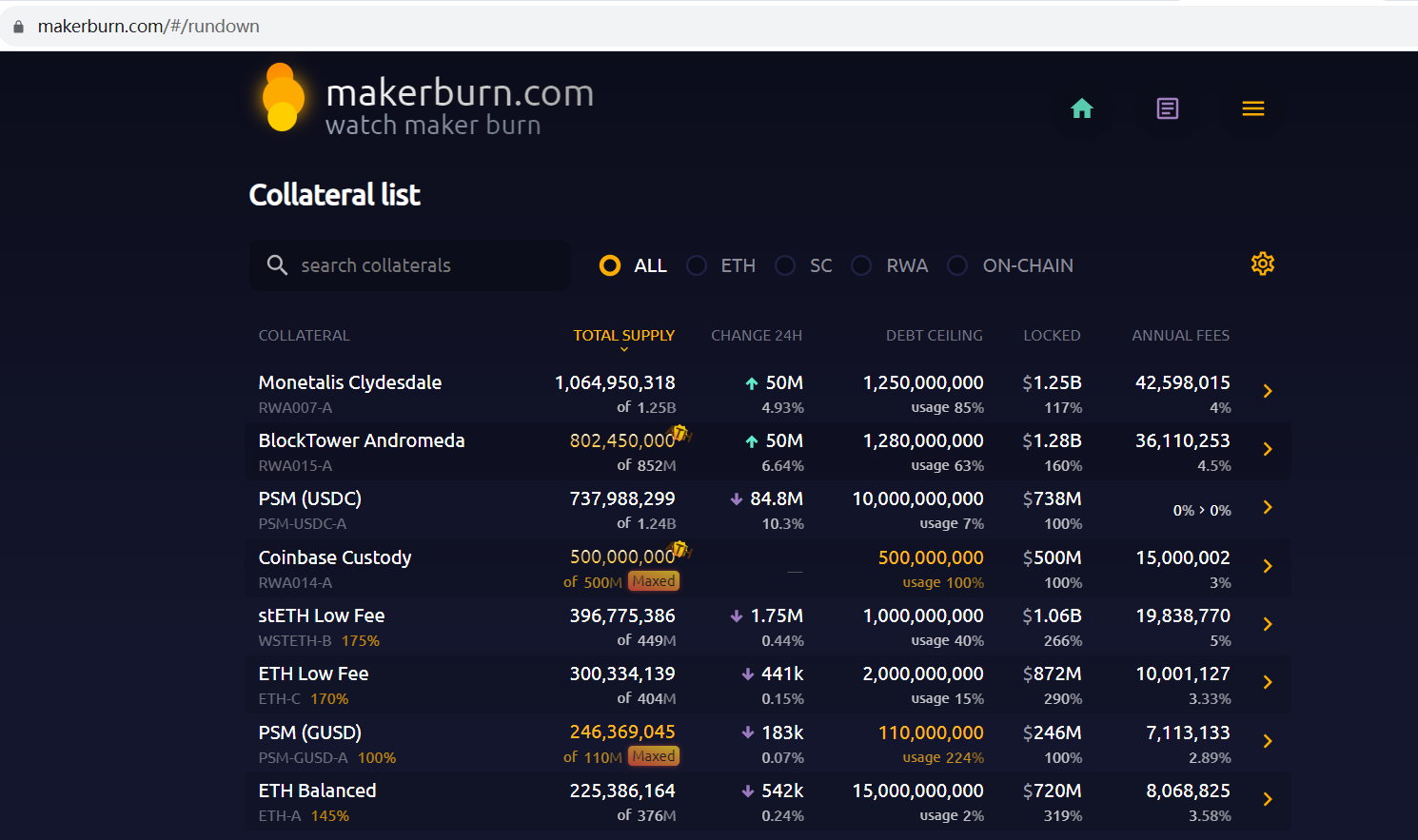The height and width of the screenshot is (840, 1418).
Task: Click the locked value $1.06B
Action: [1052, 615]
